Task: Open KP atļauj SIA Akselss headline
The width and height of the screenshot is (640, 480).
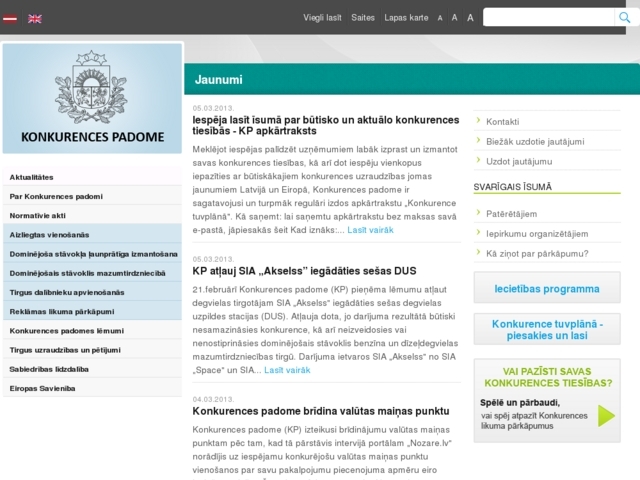Action: click(x=304, y=271)
